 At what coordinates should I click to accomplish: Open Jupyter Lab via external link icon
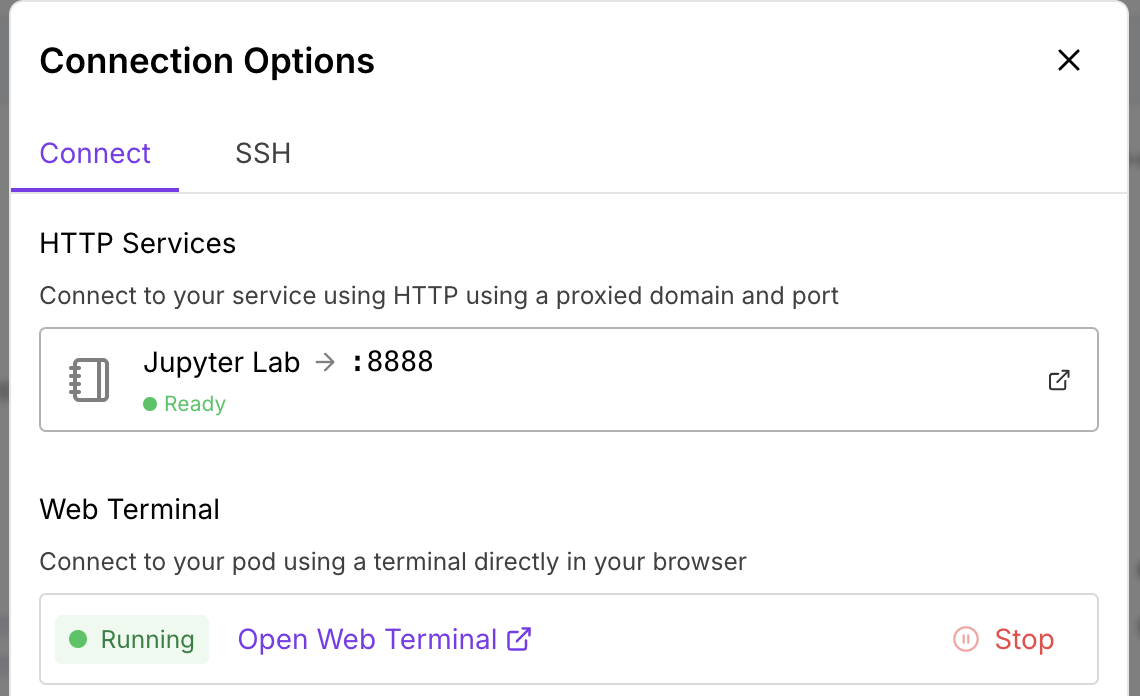1059,380
